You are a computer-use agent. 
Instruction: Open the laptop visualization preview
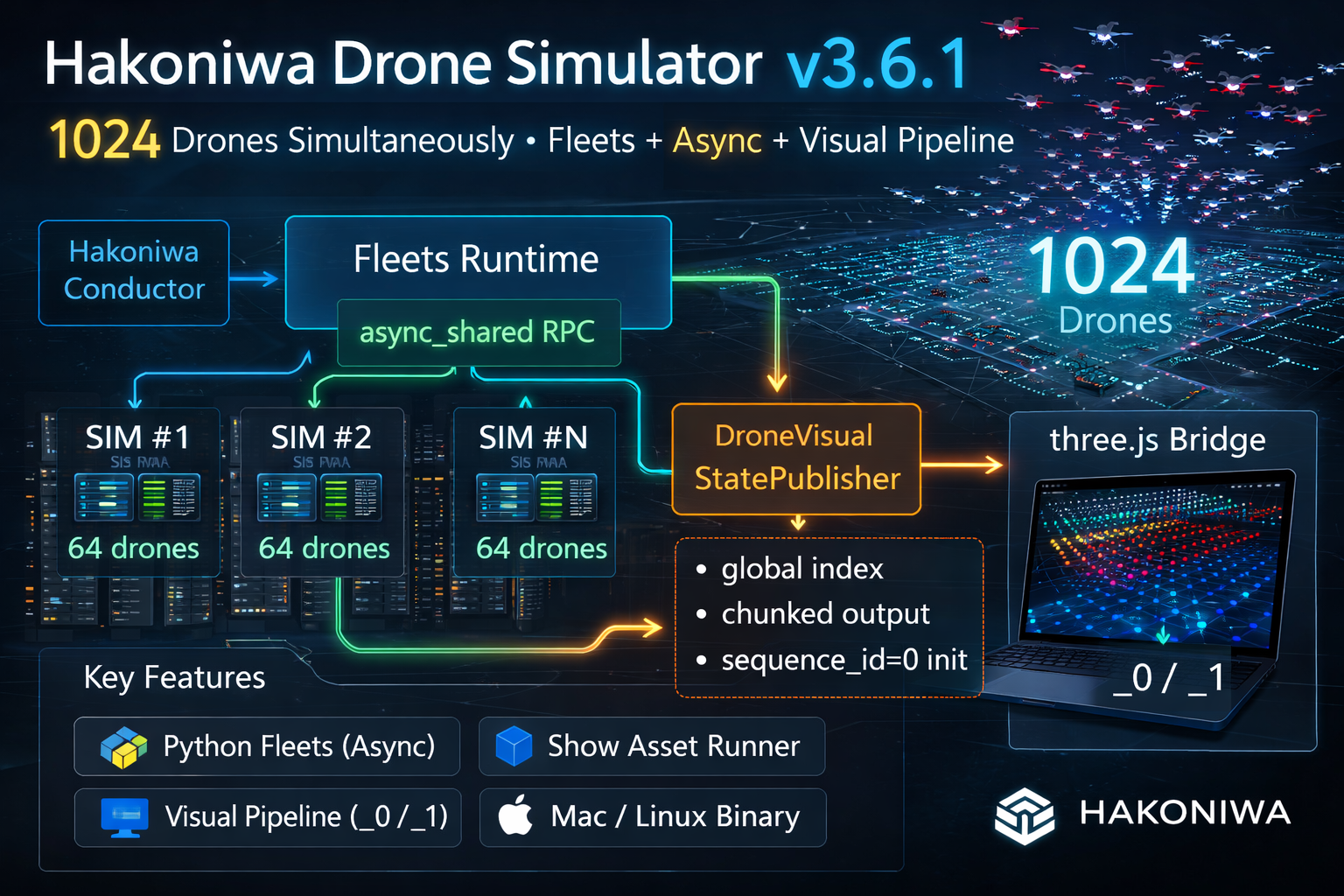1155,569
